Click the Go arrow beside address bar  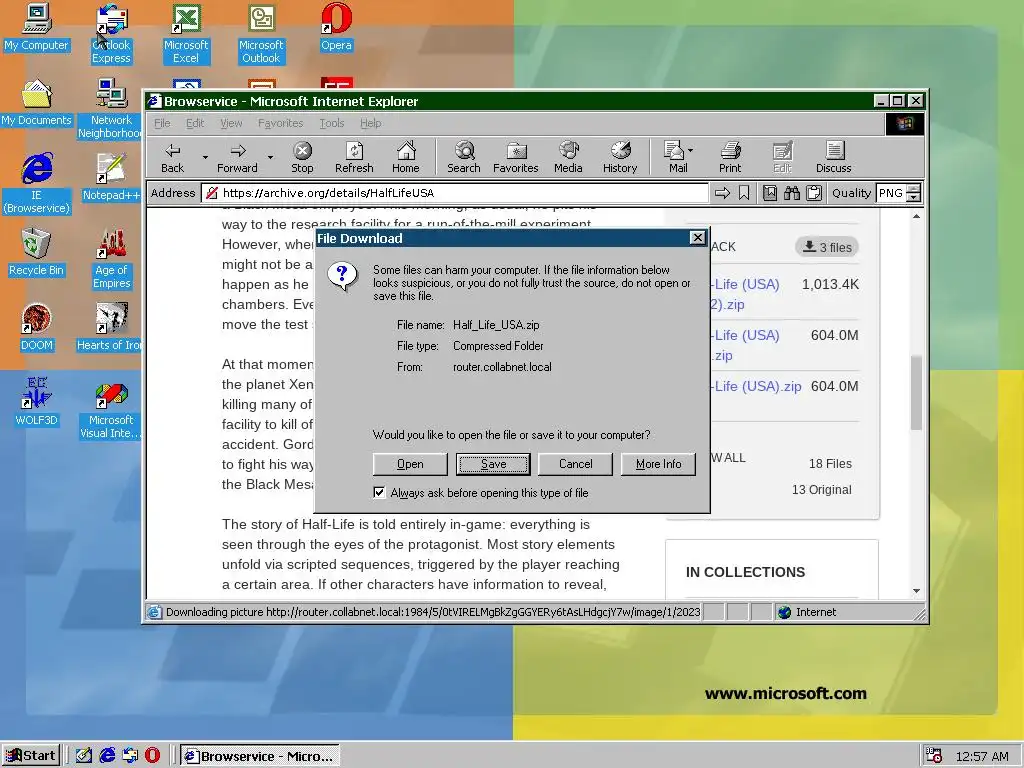[722, 193]
